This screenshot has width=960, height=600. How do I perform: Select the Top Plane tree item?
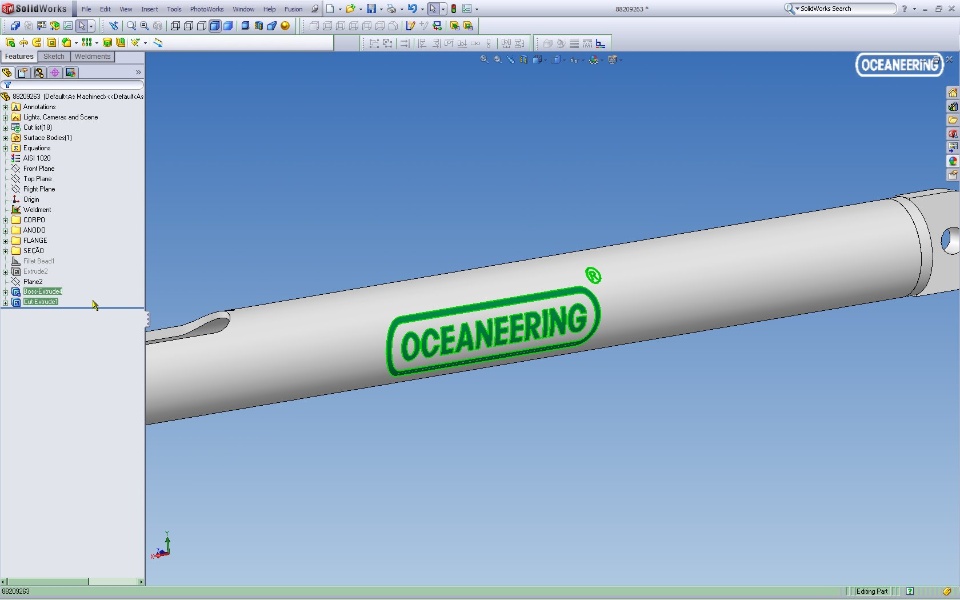(x=37, y=179)
